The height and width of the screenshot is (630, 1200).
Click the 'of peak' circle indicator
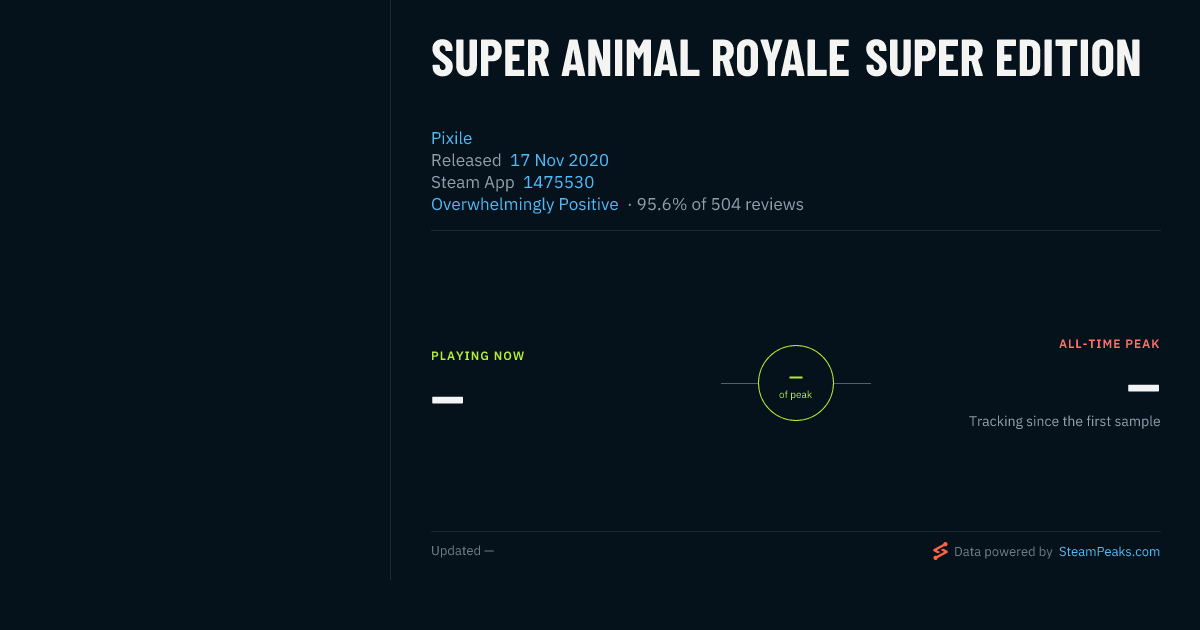[x=796, y=383]
